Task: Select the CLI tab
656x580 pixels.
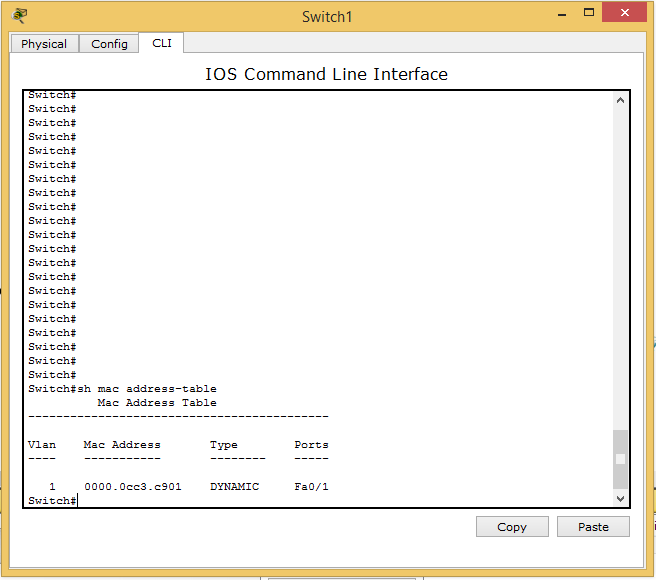Action: 162,43
